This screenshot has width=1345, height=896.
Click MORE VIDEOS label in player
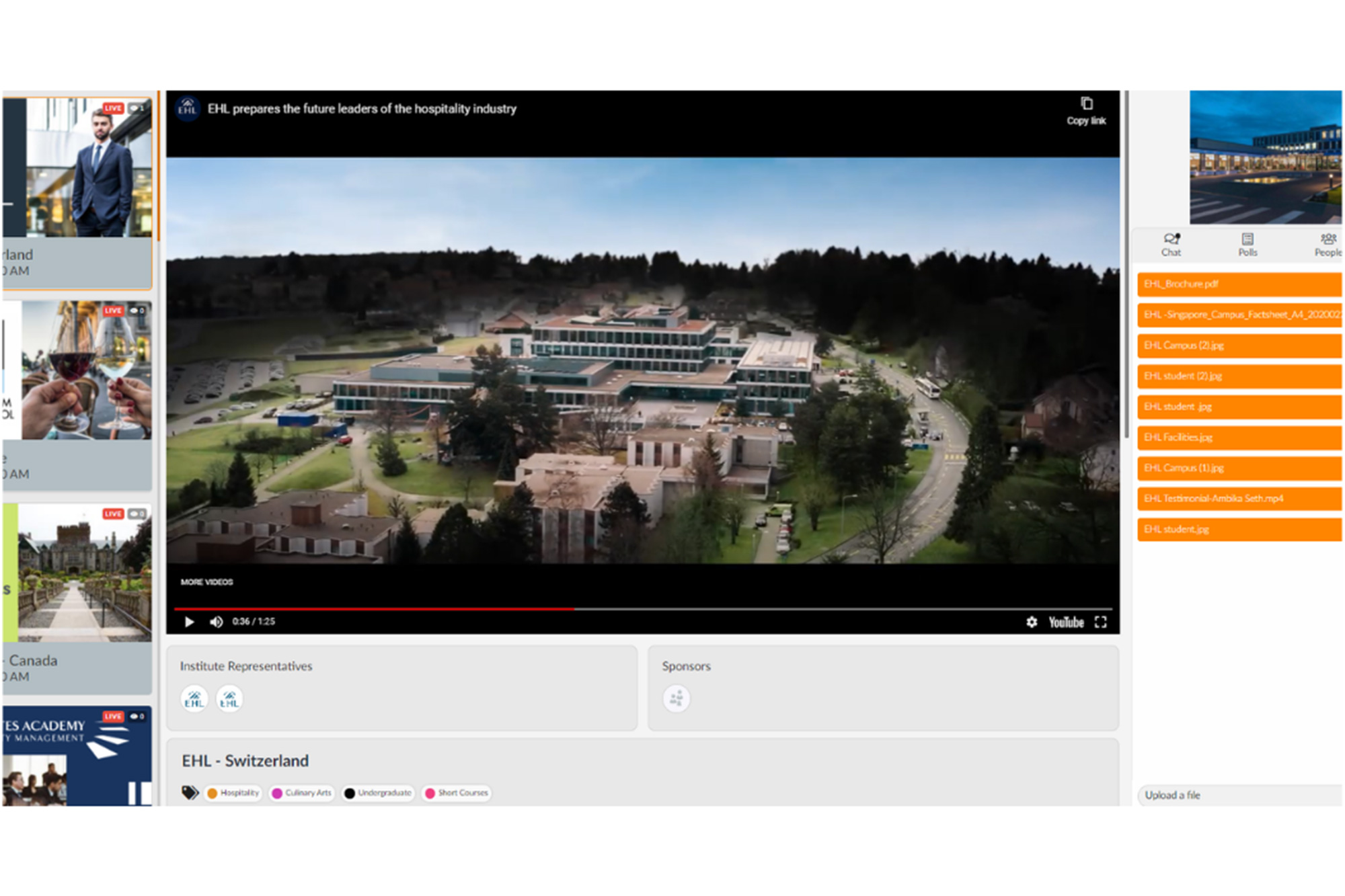click(206, 582)
